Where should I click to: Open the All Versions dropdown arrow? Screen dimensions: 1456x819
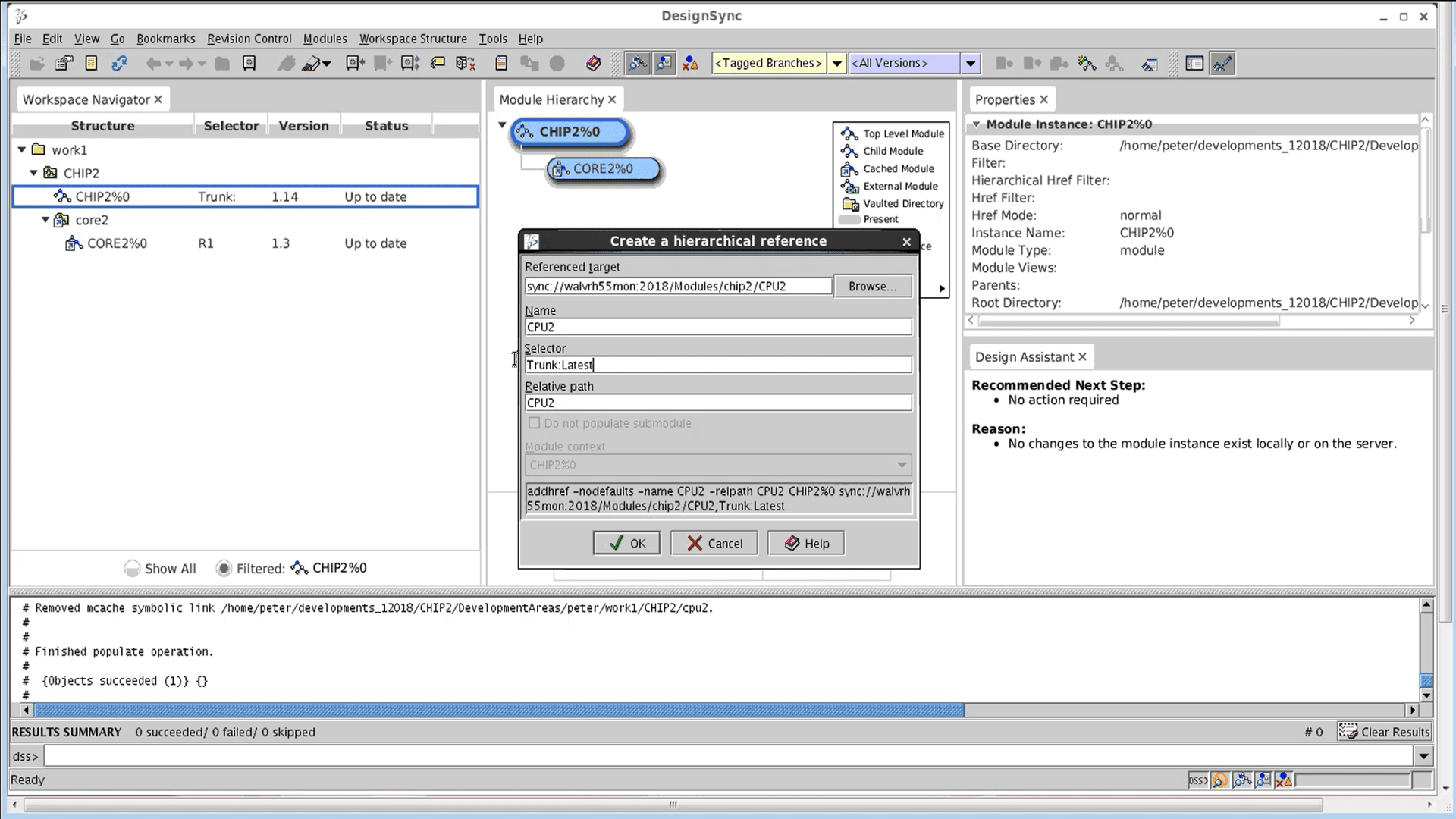point(971,64)
